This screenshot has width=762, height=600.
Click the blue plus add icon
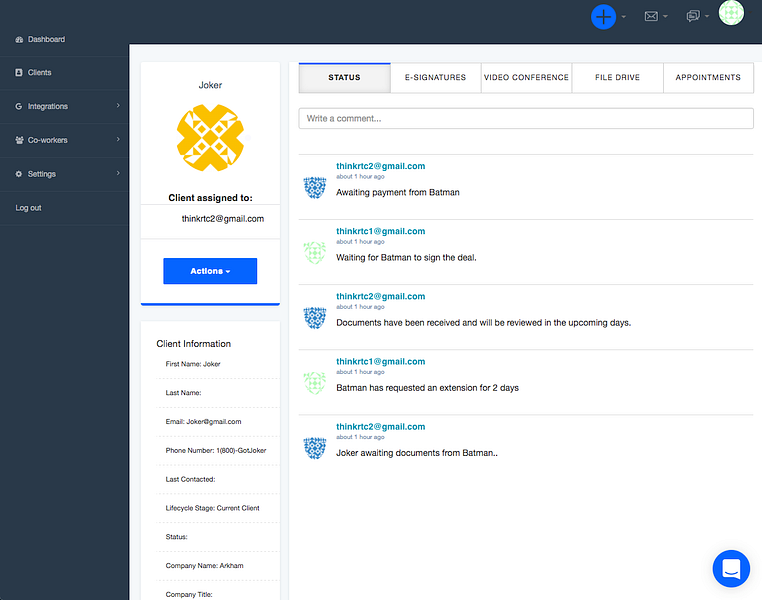pyautogui.click(x=603, y=17)
